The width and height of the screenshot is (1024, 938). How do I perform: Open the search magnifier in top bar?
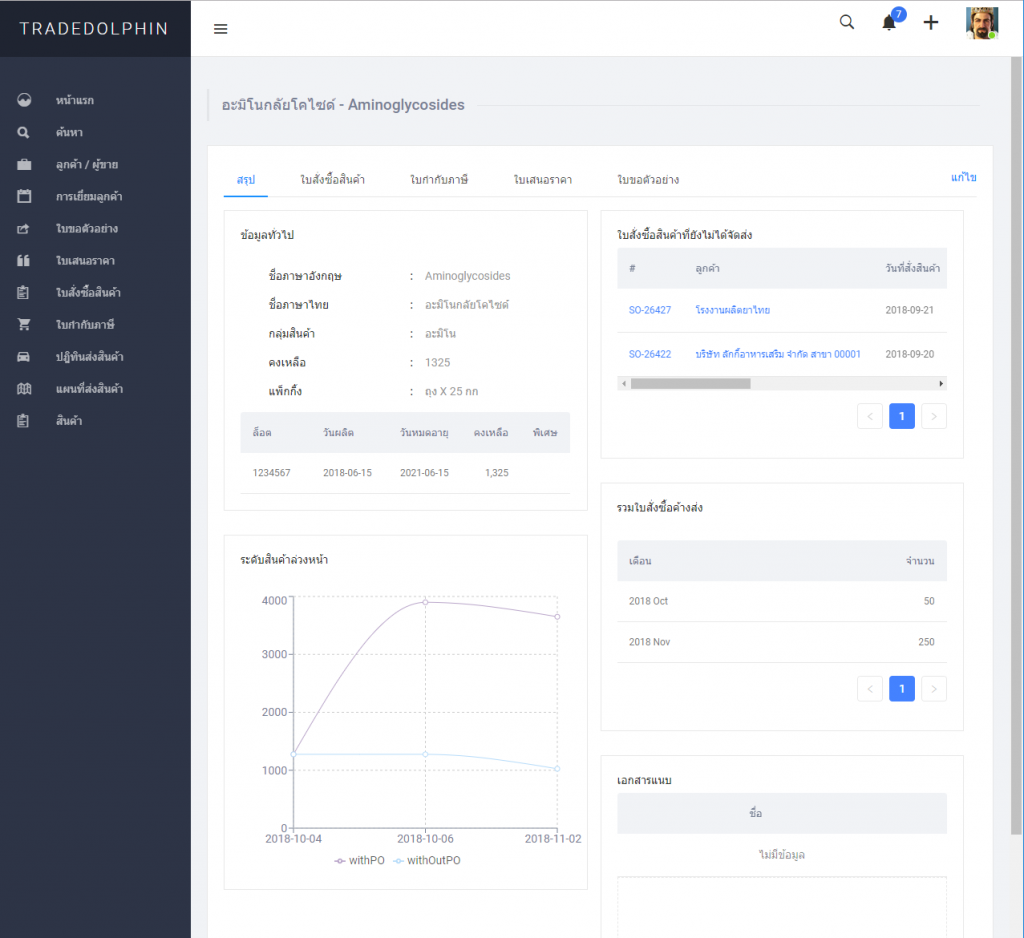click(x=847, y=22)
